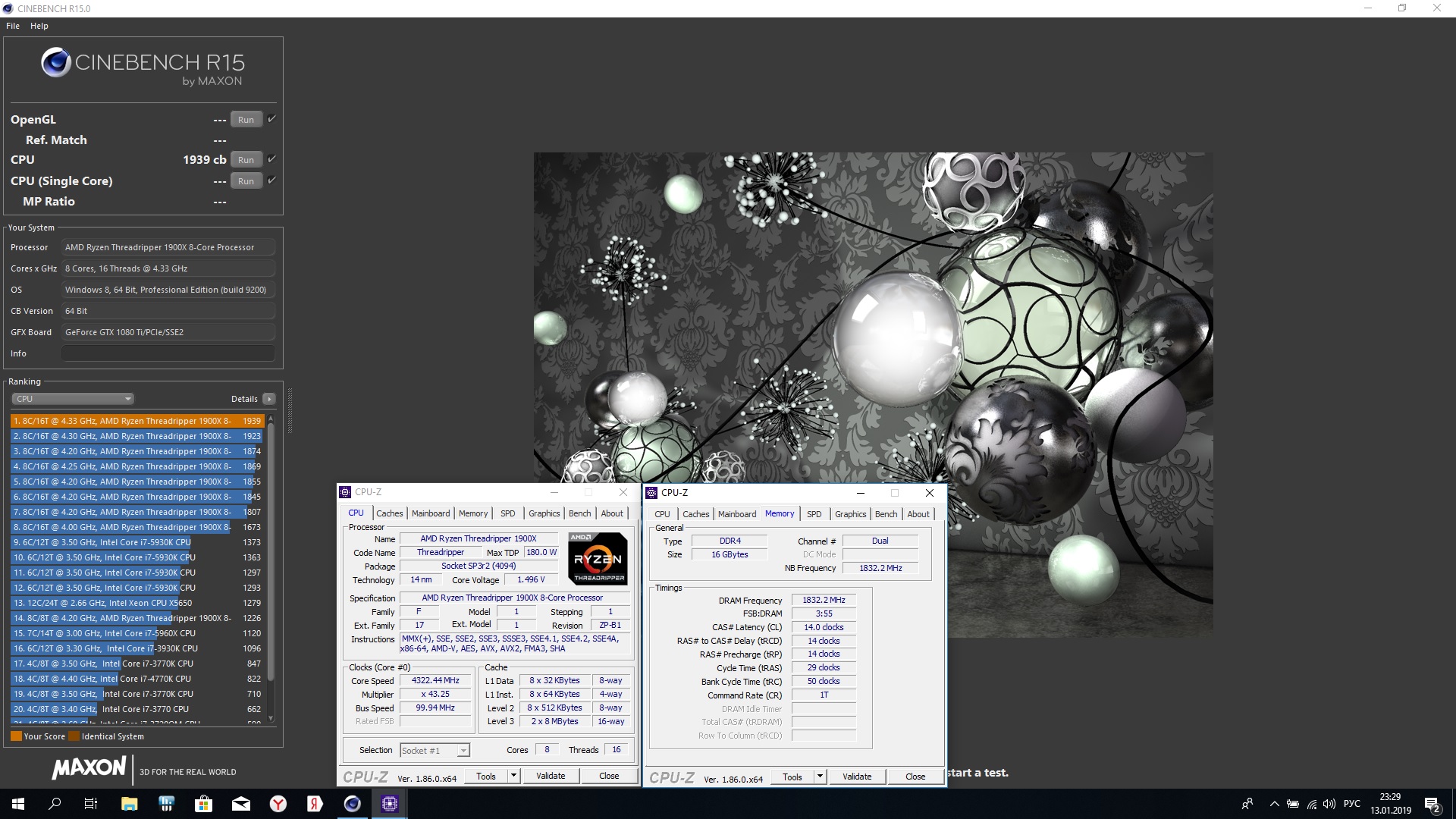Open Windows Search from taskbar

[x=55, y=804]
